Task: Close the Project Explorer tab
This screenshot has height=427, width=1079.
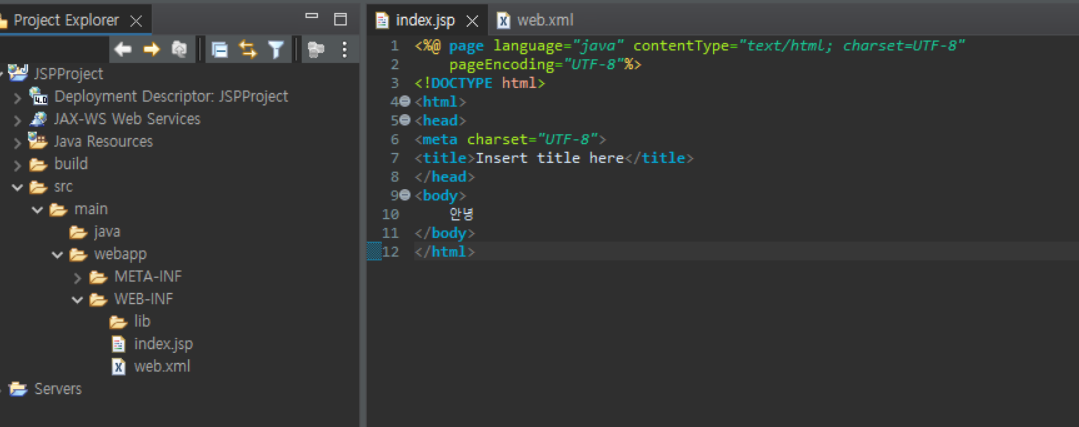Action: pos(136,21)
